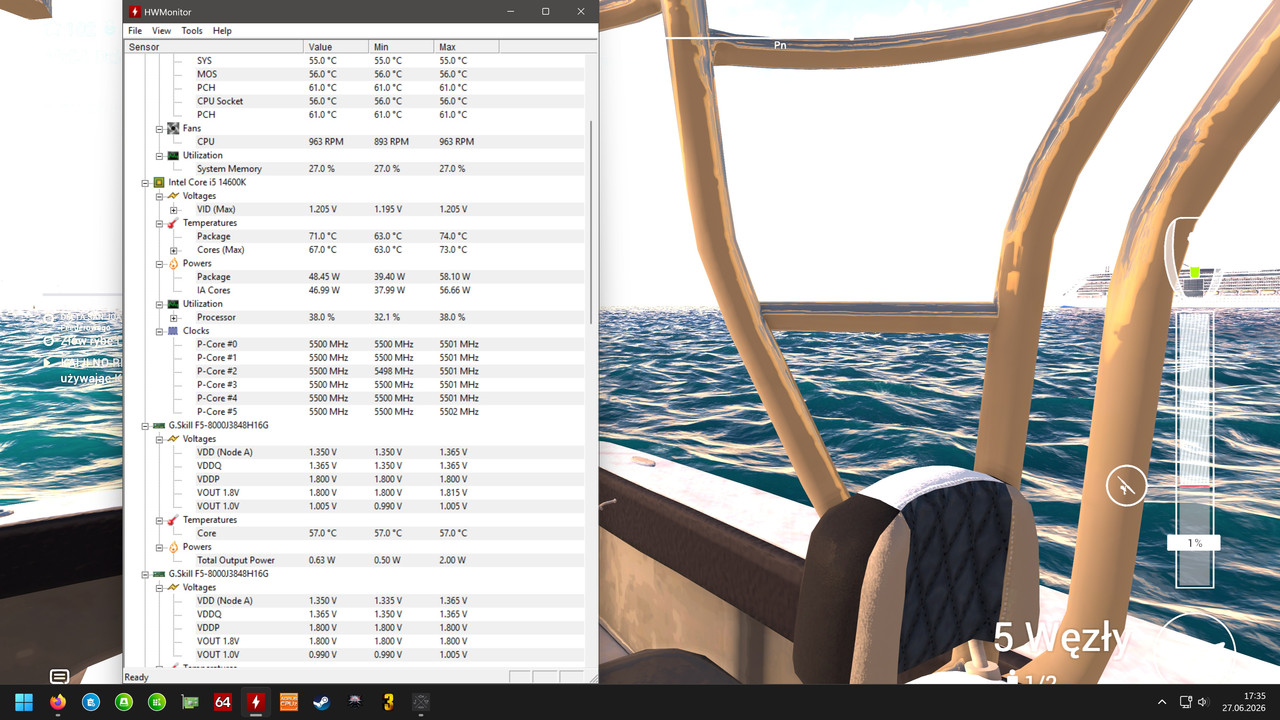
Task: Collapse the Intel Core i5 Powers section
Action: pyautogui.click(x=159, y=263)
